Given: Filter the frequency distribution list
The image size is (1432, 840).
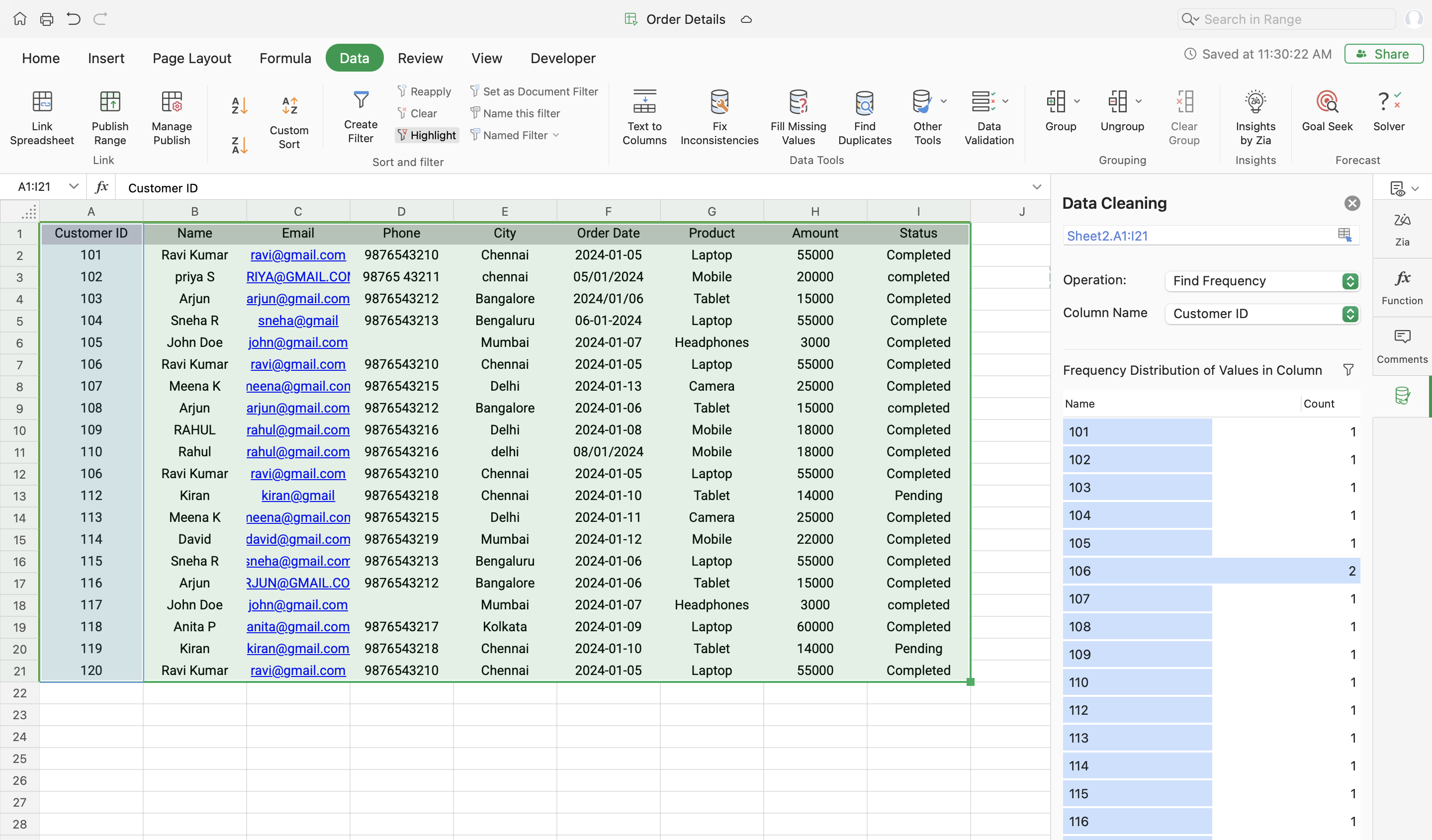Looking at the screenshot, I should tap(1348, 370).
